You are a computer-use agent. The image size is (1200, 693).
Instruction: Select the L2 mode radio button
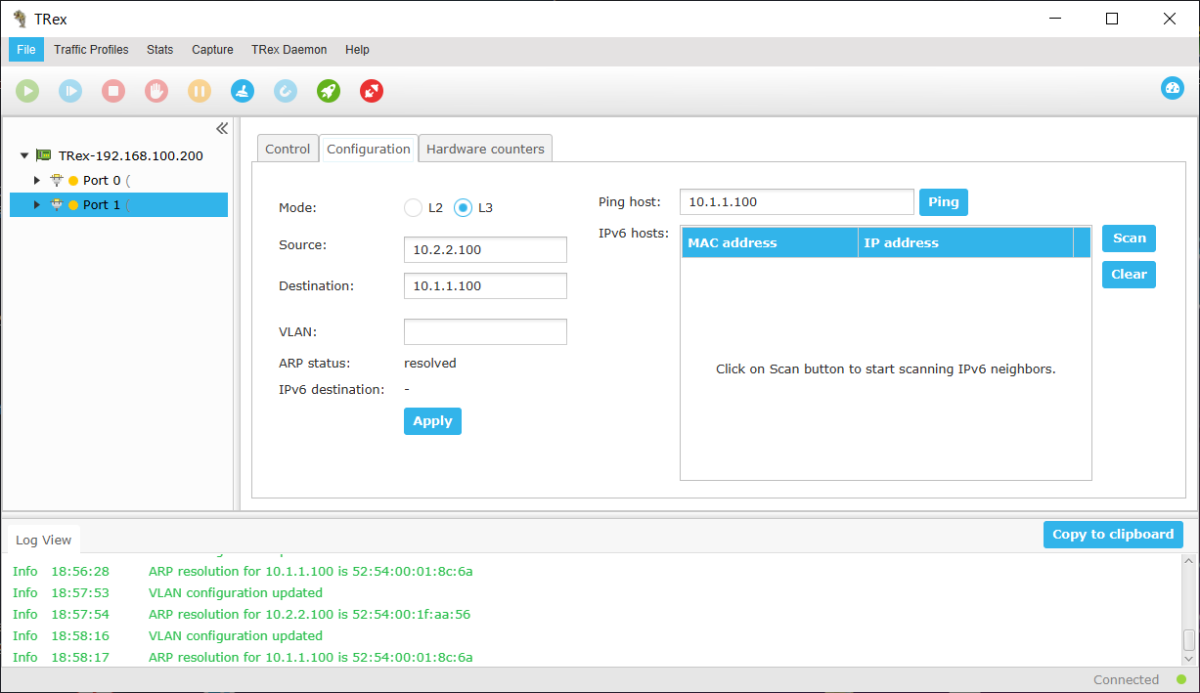[x=413, y=208]
